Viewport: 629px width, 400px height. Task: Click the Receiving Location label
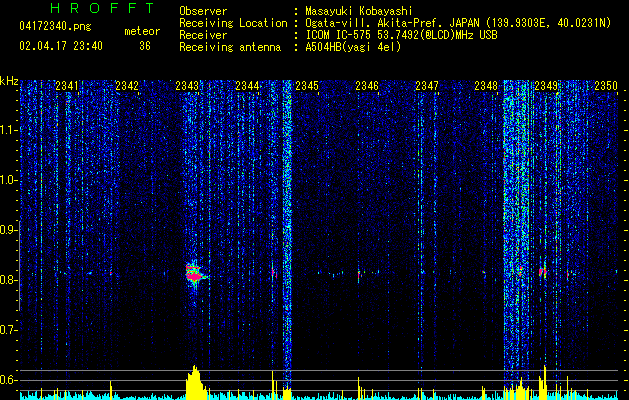[x=233, y=23]
